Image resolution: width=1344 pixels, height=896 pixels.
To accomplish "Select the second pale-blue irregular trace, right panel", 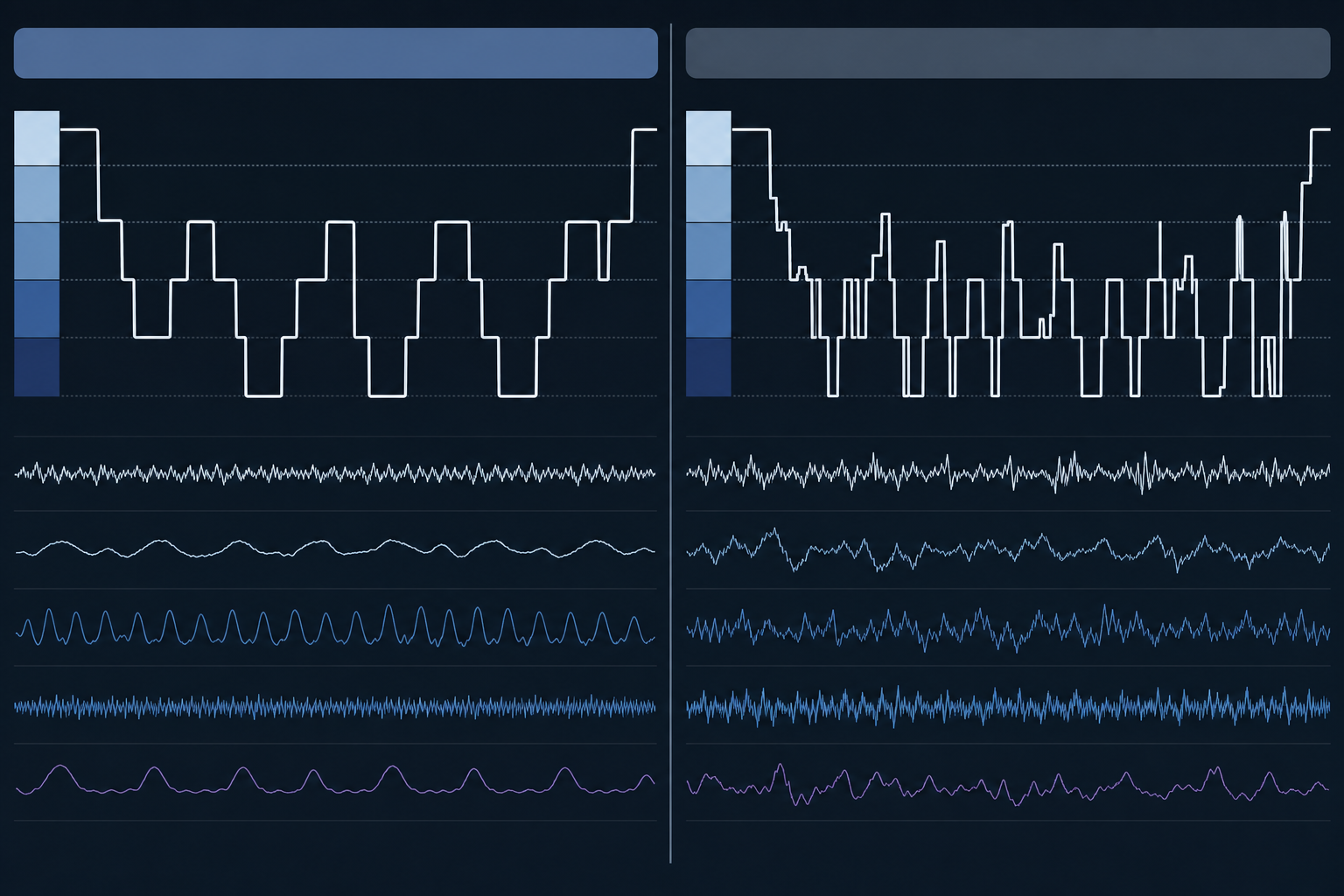I will [x=1008, y=550].
